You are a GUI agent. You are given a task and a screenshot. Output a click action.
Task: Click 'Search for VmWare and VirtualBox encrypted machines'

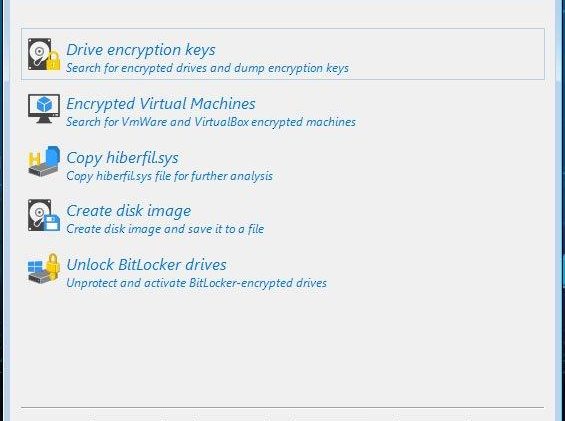tap(211, 122)
